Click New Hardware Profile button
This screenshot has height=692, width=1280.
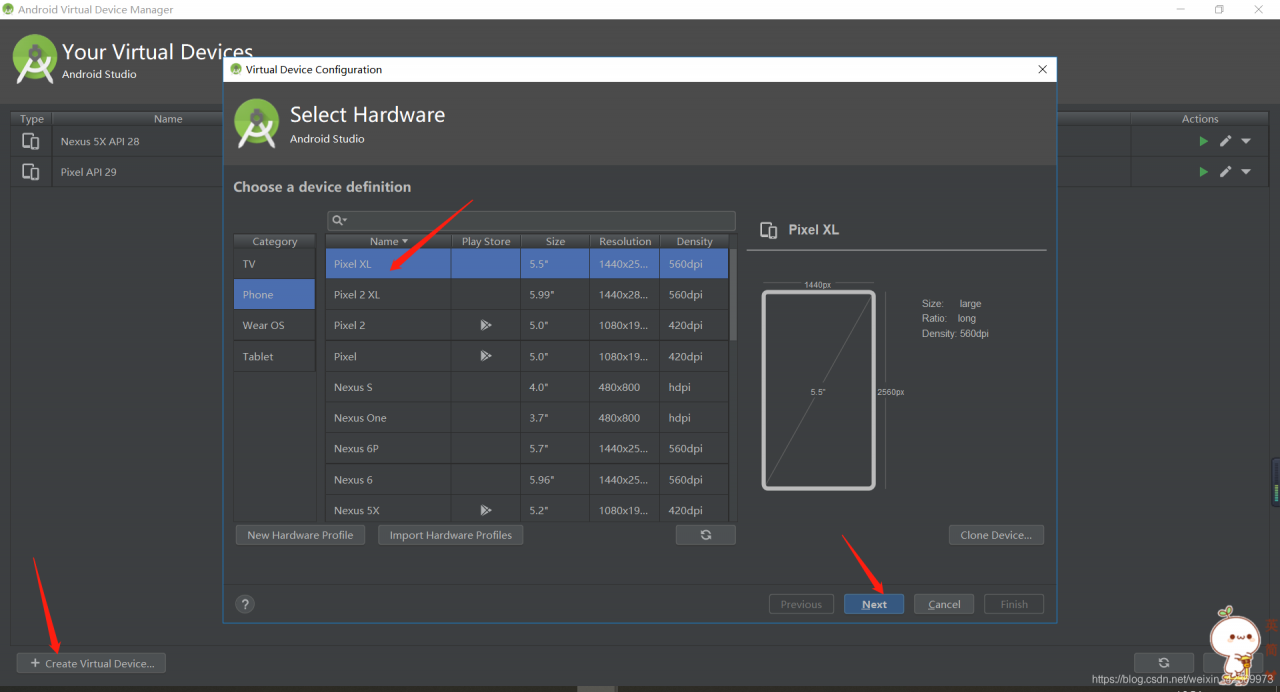pyautogui.click(x=300, y=535)
